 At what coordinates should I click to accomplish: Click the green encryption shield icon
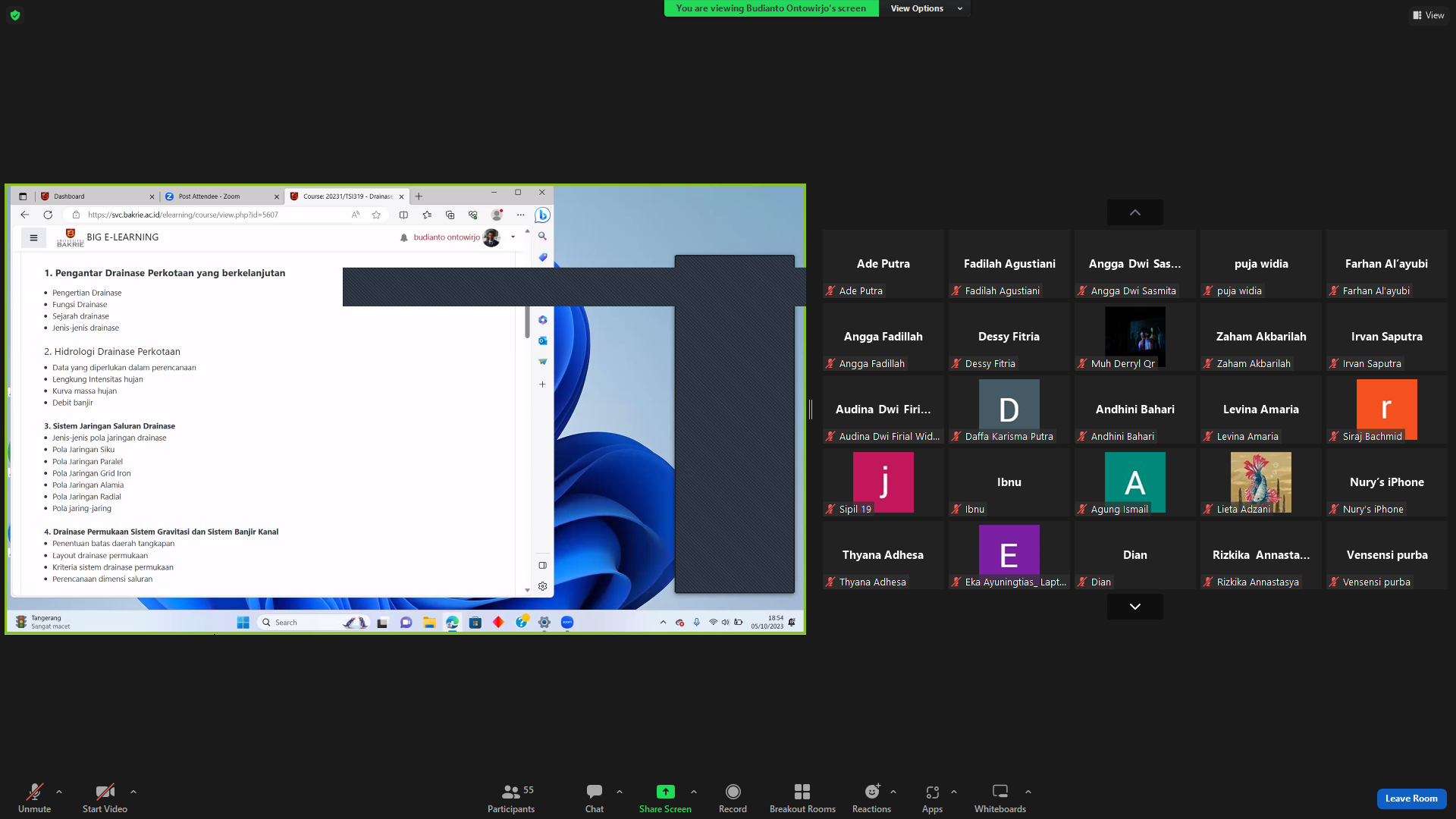click(x=15, y=15)
